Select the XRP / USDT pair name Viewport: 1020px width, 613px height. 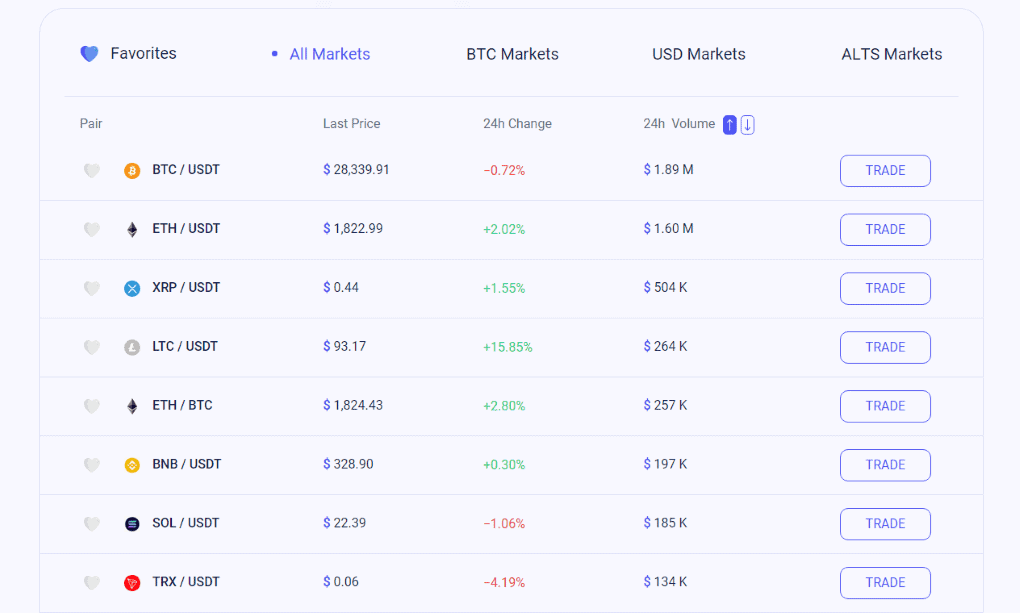[x=186, y=288]
